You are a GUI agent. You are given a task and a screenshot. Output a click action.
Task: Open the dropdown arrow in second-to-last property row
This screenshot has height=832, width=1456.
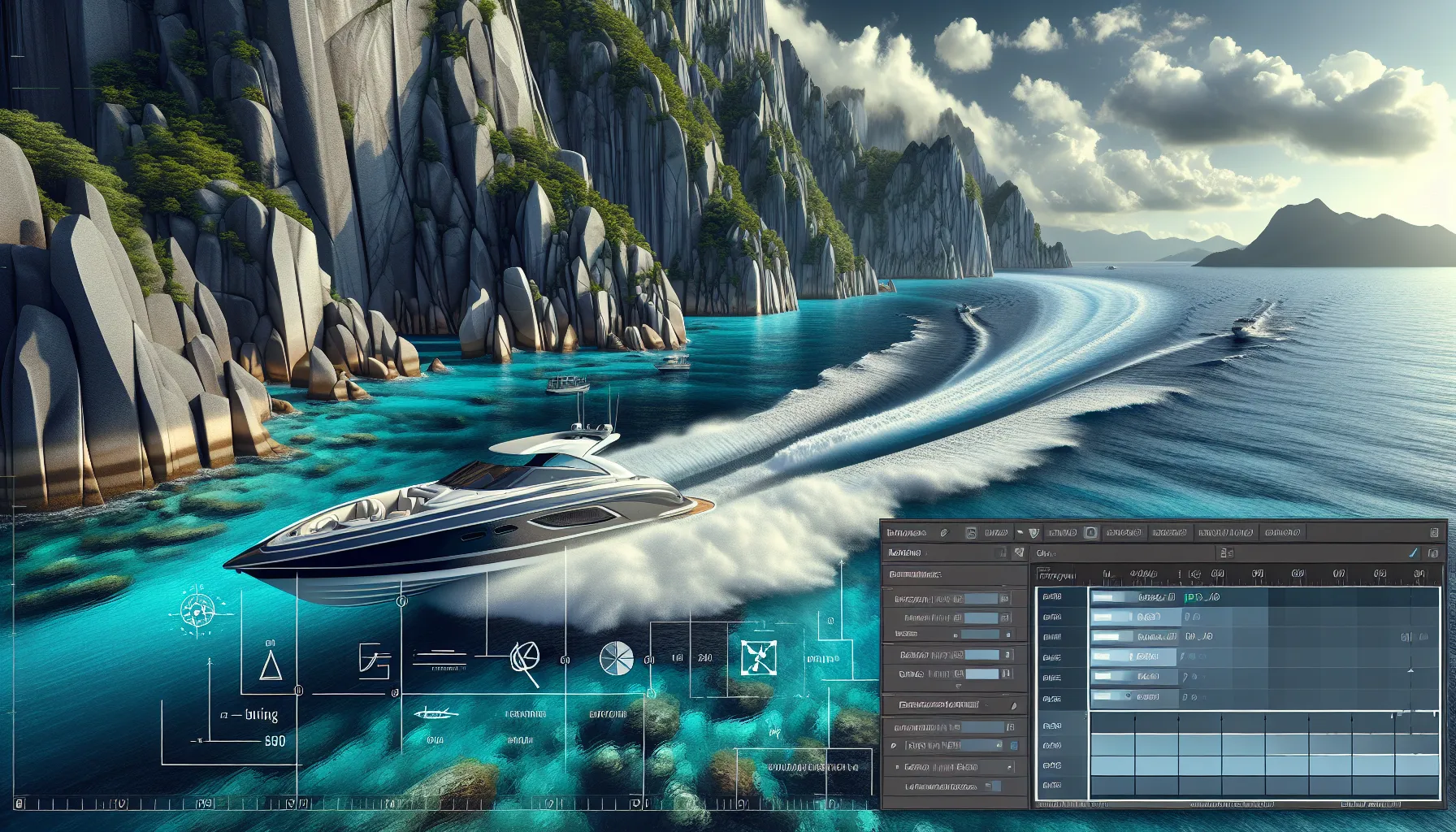point(1010,767)
